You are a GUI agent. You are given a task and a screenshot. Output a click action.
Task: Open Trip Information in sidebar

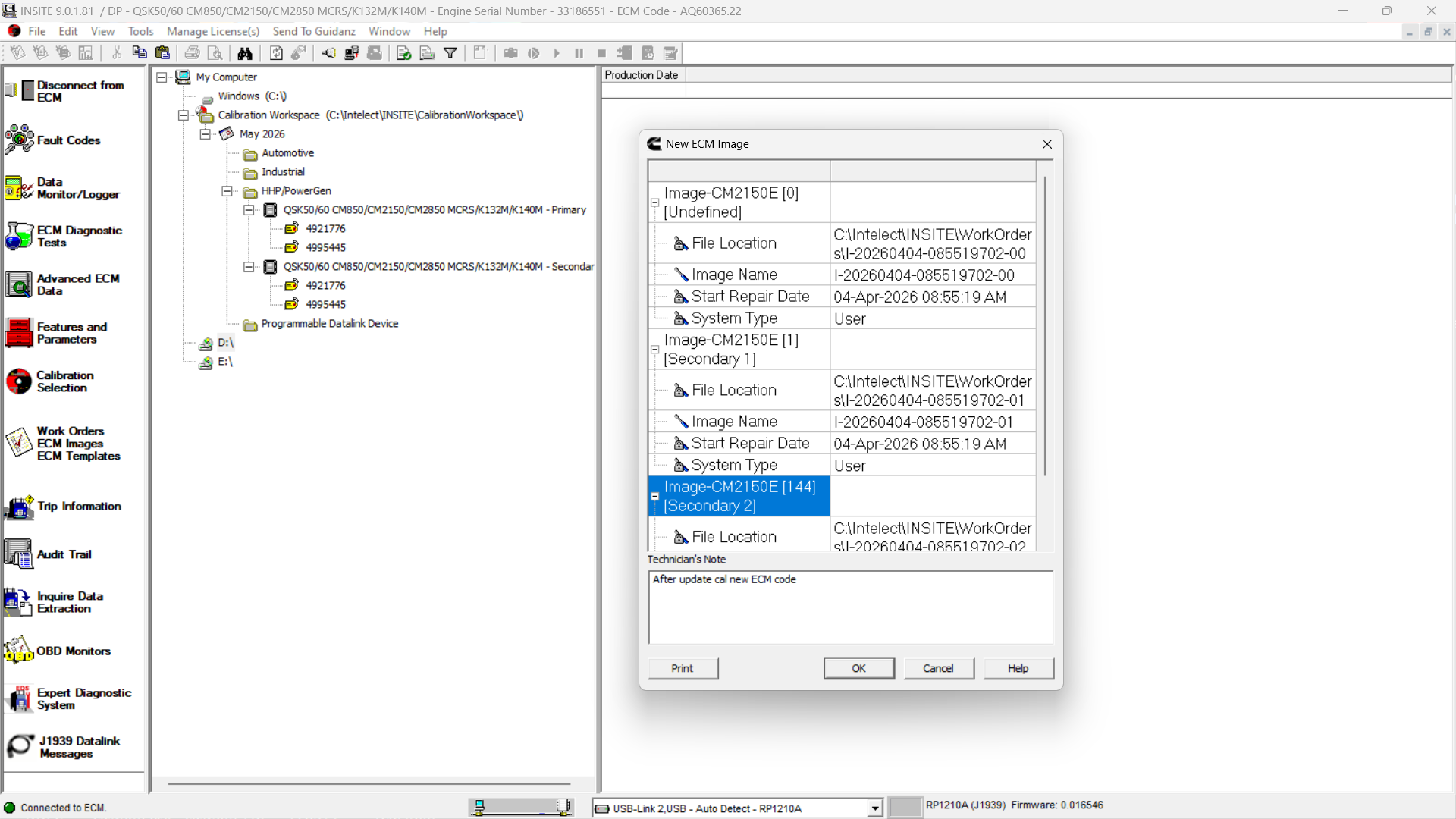point(62,506)
